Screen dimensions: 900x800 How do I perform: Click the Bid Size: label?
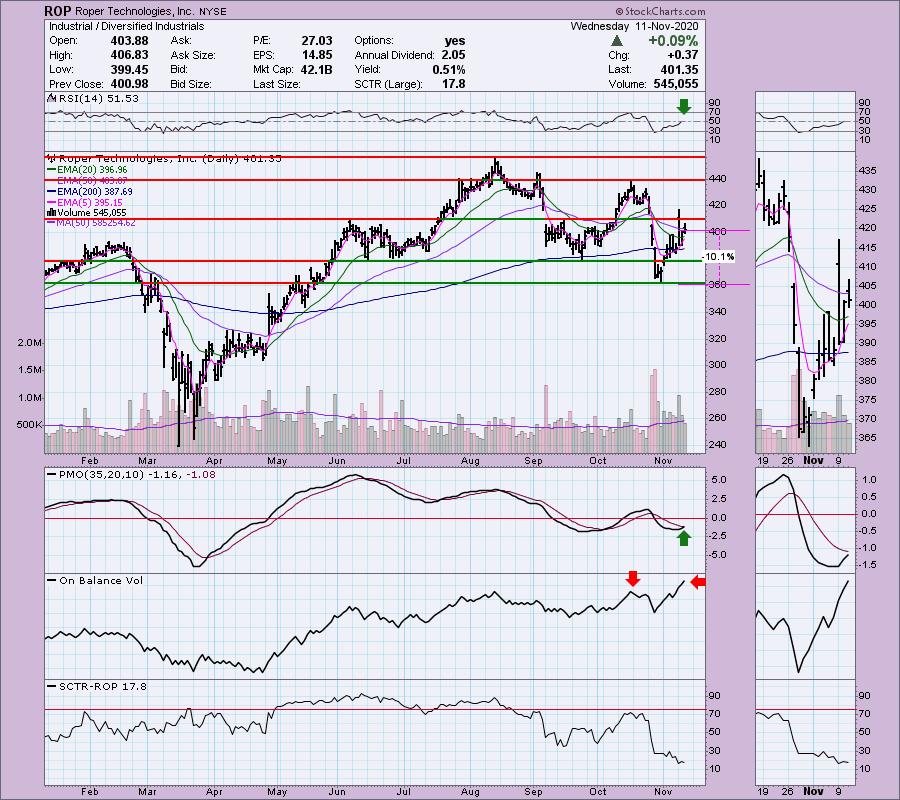pos(191,84)
